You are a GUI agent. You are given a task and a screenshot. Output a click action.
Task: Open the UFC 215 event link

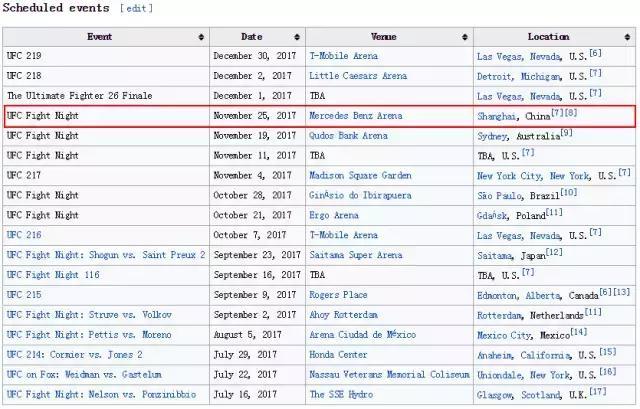[x=24, y=295]
